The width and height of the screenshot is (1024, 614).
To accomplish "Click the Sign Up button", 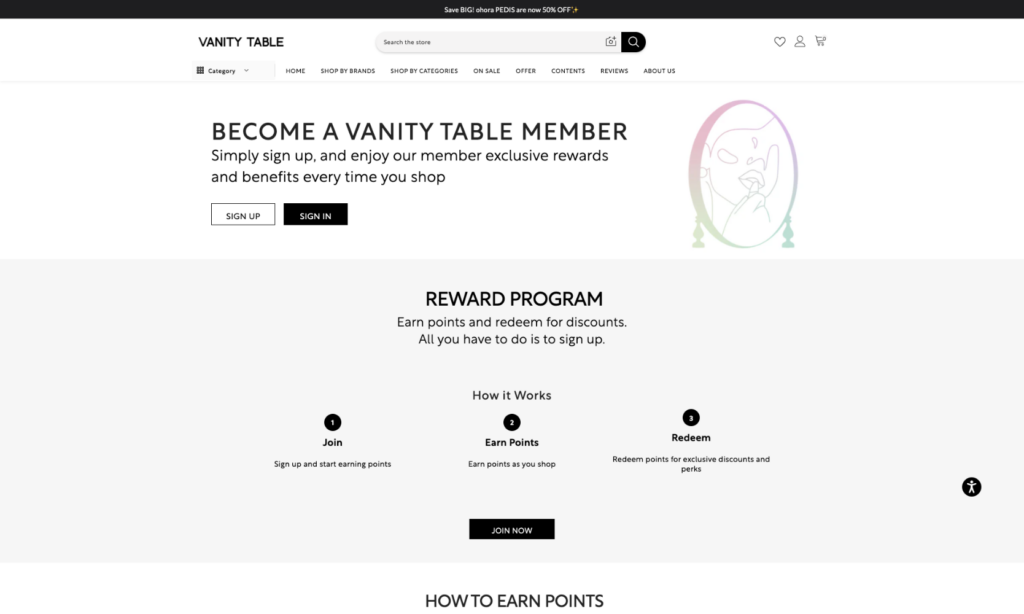I will [243, 214].
